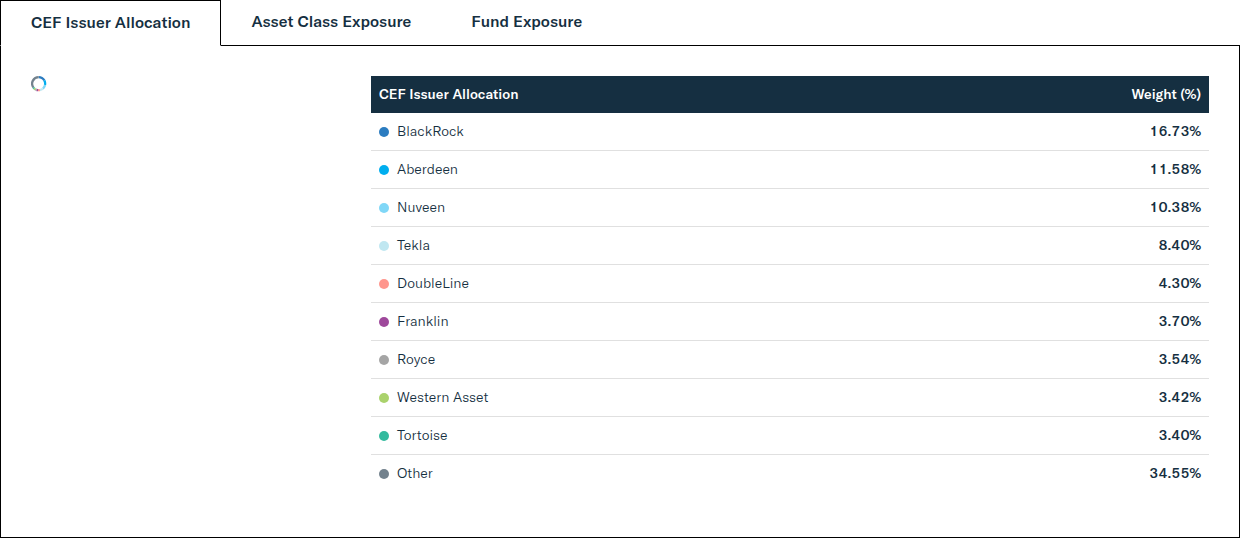Click the 10.38% weight value

[x=1176, y=207]
